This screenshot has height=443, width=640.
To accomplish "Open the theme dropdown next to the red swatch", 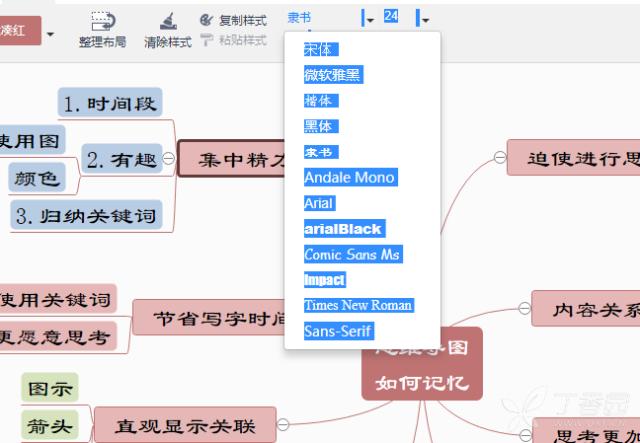I will (x=50, y=34).
